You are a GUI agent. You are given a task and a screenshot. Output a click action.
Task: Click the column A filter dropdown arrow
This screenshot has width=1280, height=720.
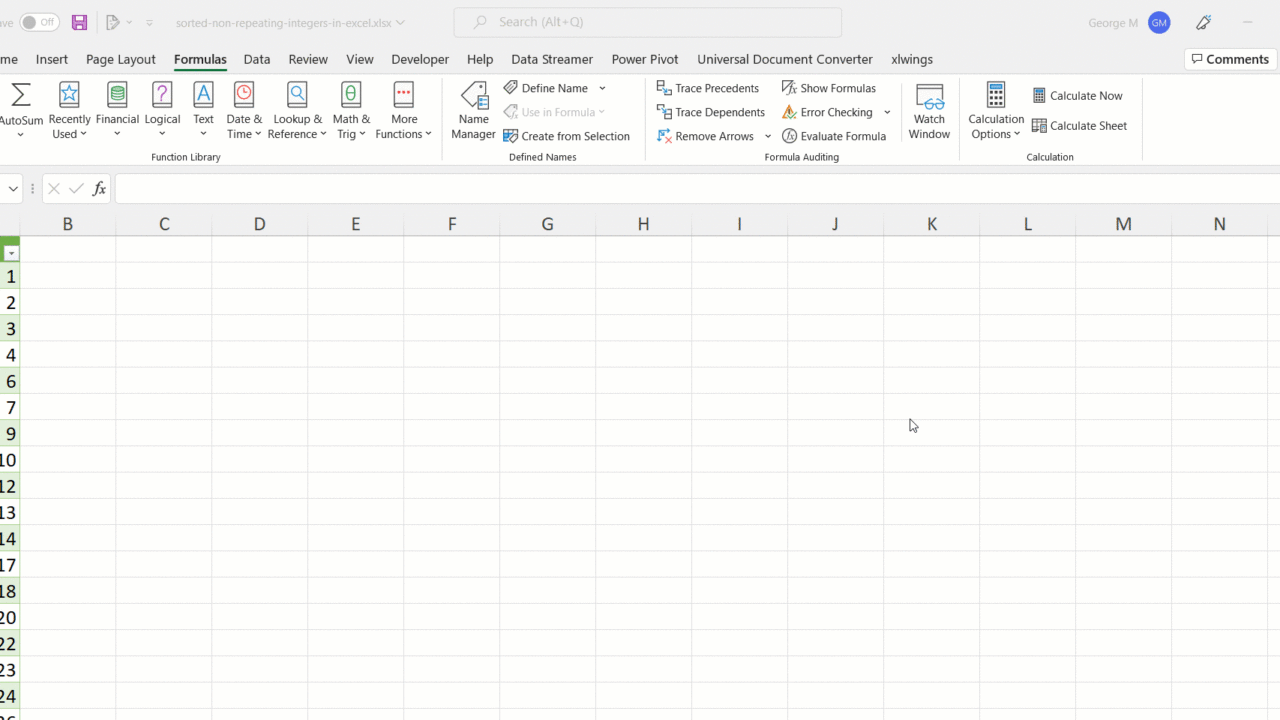click(x=11, y=254)
